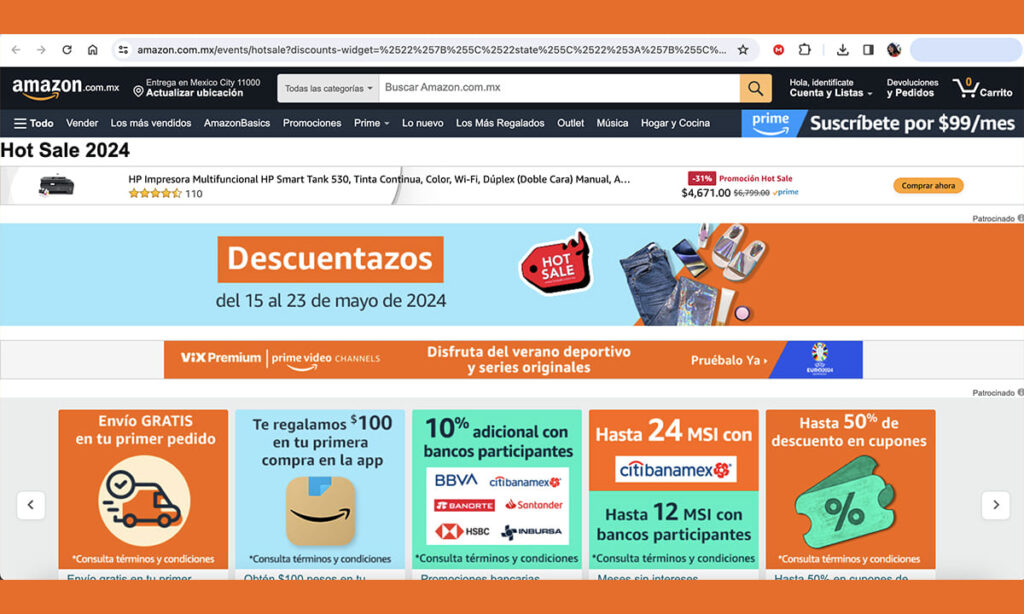This screenshot has height=614, width=1024.
Task: Click the Promoción Hot Sale label
Action: pyautogui.click(x=756, y=178)
